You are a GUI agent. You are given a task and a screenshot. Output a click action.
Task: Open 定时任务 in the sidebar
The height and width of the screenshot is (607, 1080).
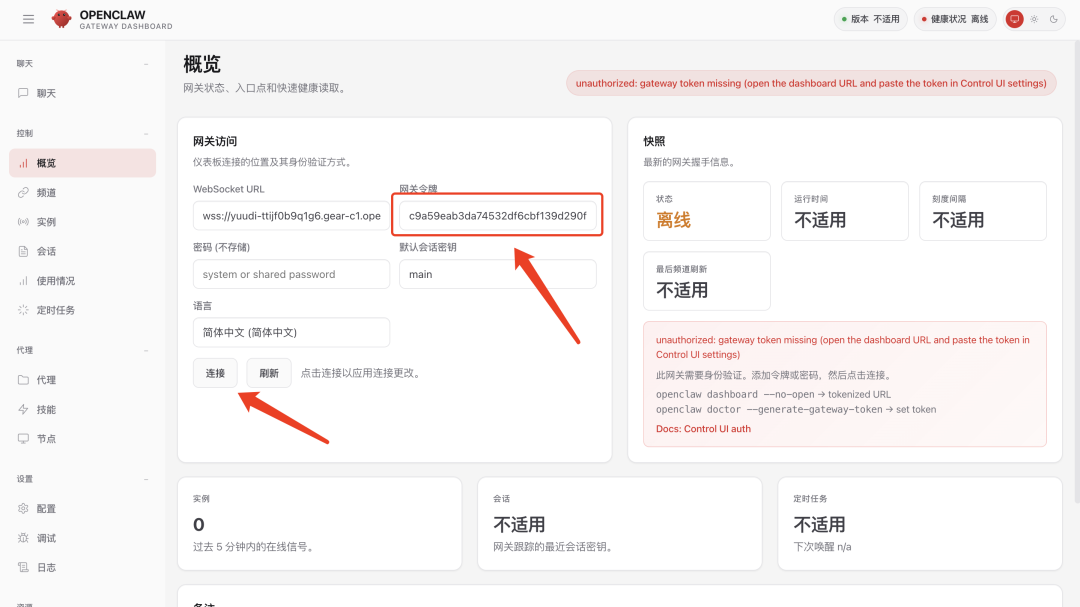(x=83, y=310)
